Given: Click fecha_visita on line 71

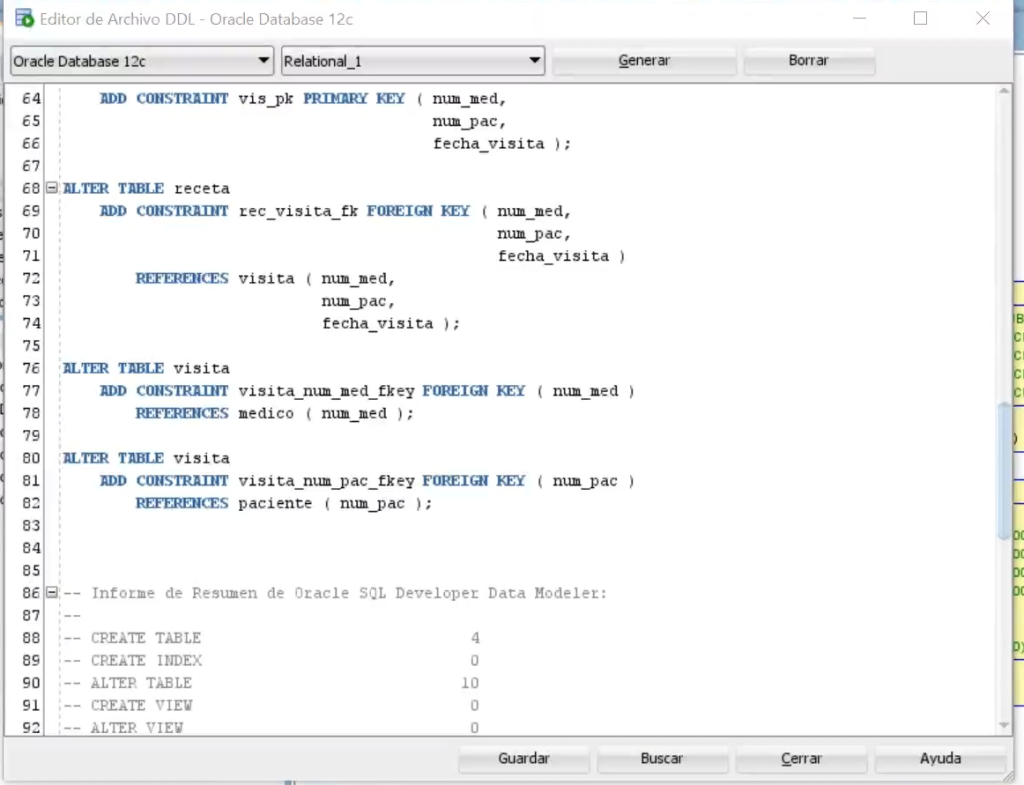Looking at the screenshot, I should 553,256.
